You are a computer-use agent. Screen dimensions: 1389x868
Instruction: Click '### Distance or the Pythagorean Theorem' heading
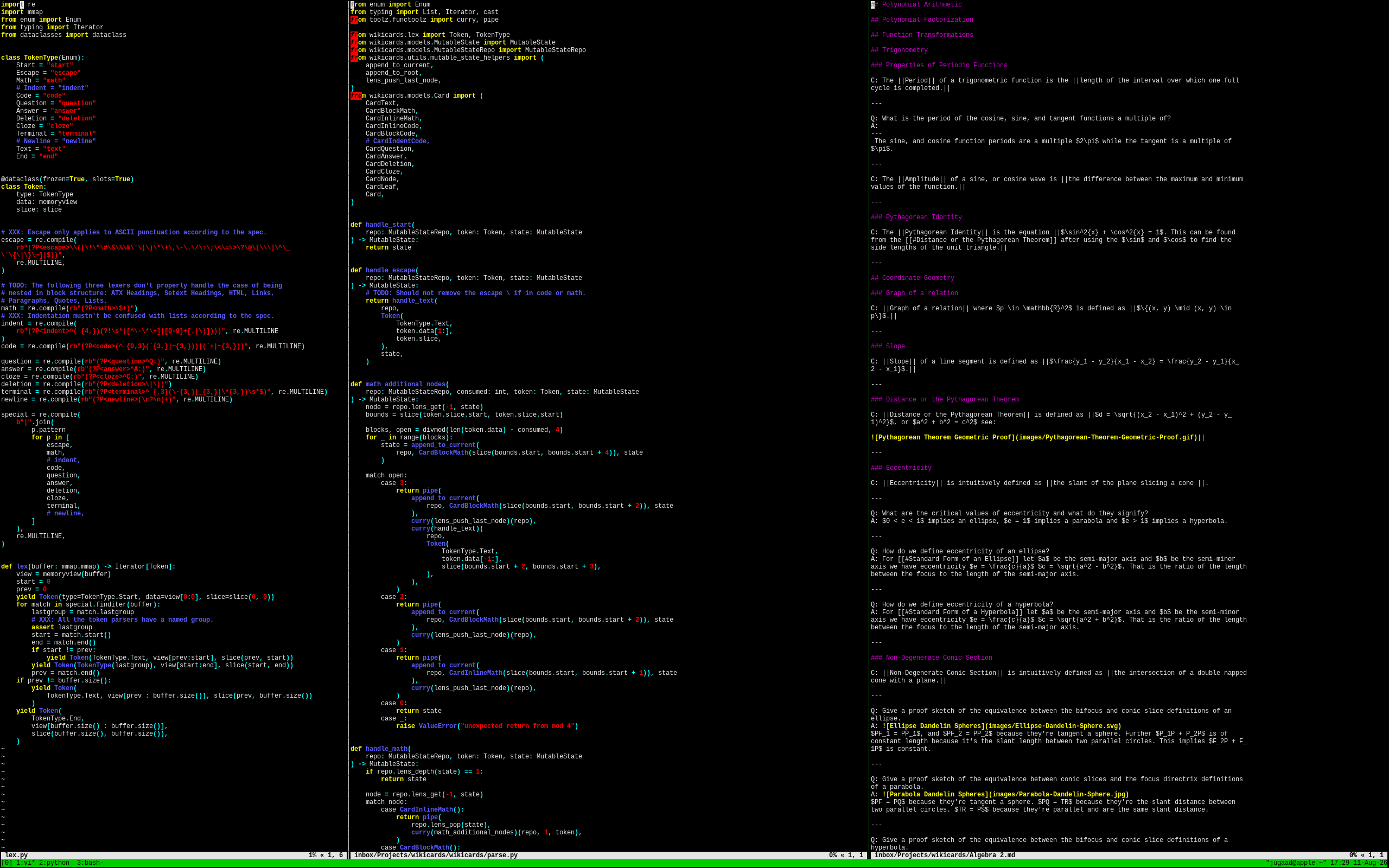(x=945, y=400)
